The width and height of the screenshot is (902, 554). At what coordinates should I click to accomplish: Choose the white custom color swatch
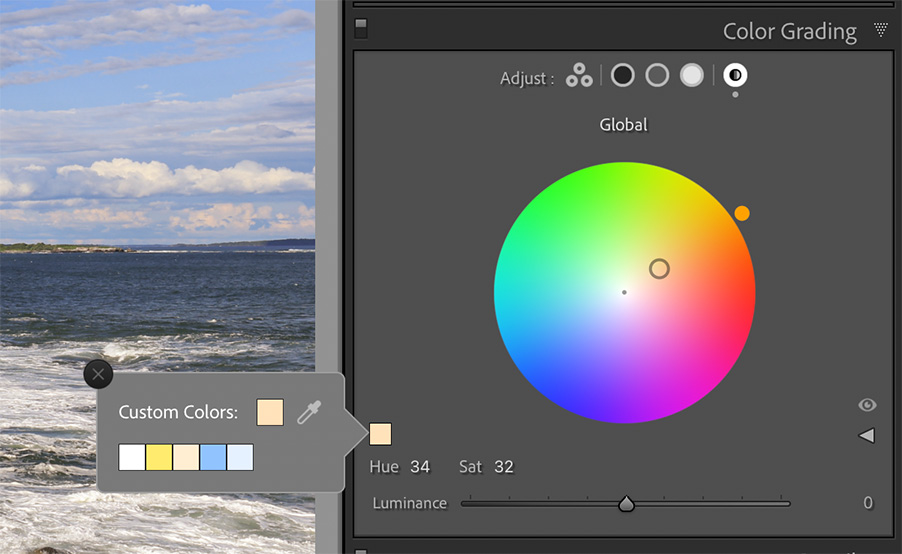tap(132, 457)
